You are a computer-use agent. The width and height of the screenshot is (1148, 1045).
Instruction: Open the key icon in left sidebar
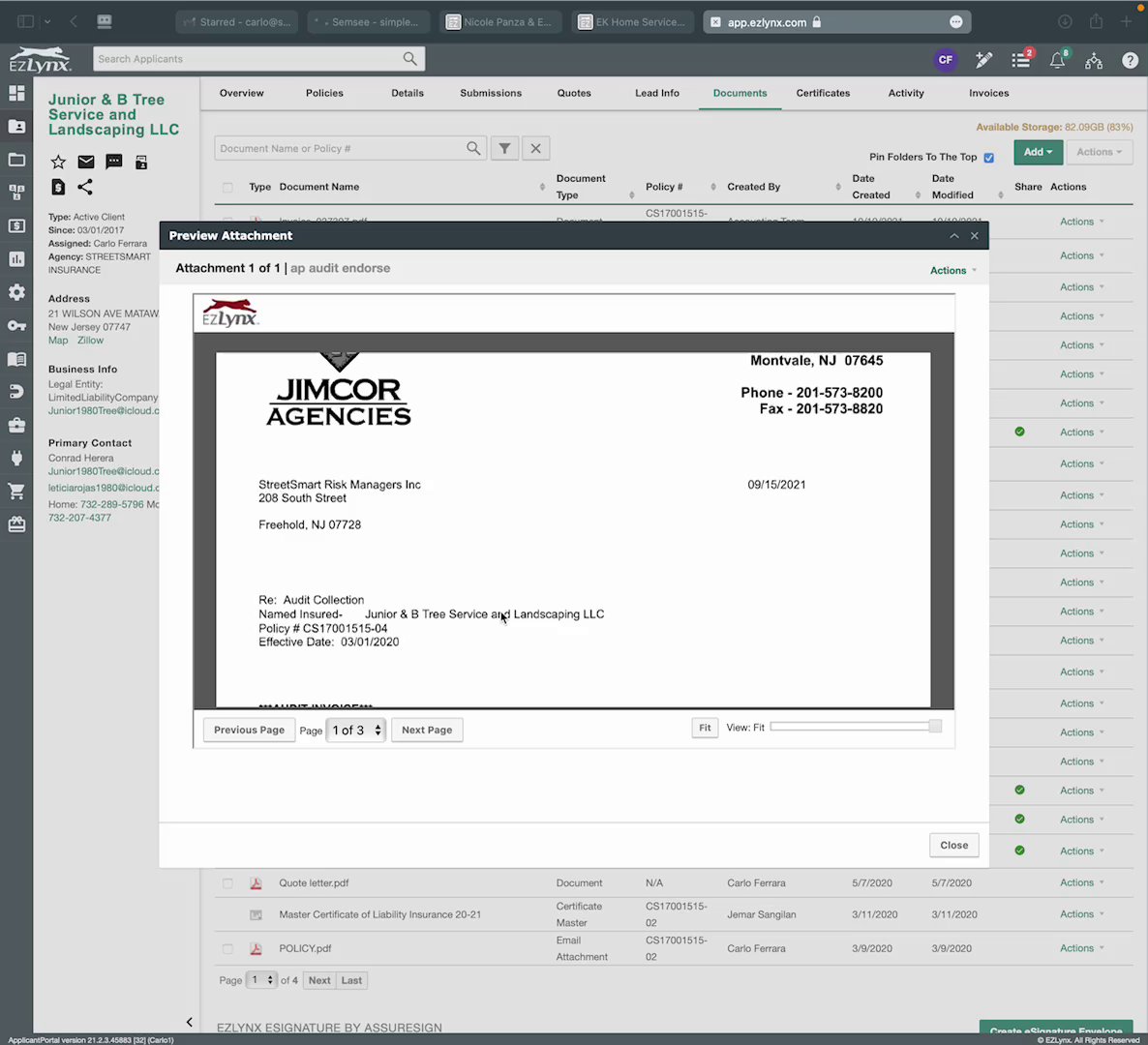click(16, 326)
